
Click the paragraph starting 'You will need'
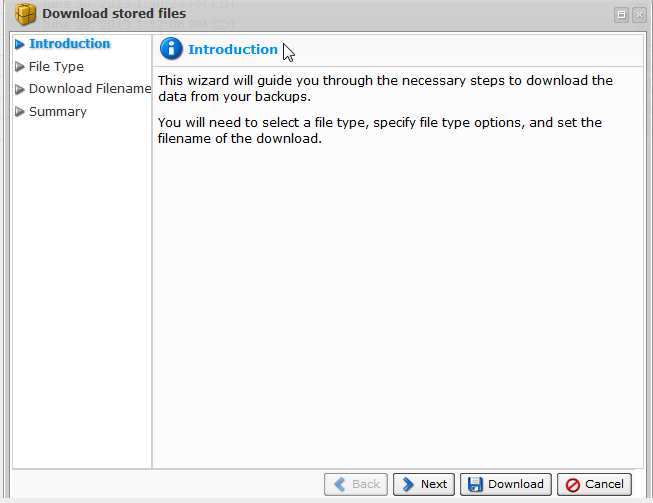click(x=380, y=131)
